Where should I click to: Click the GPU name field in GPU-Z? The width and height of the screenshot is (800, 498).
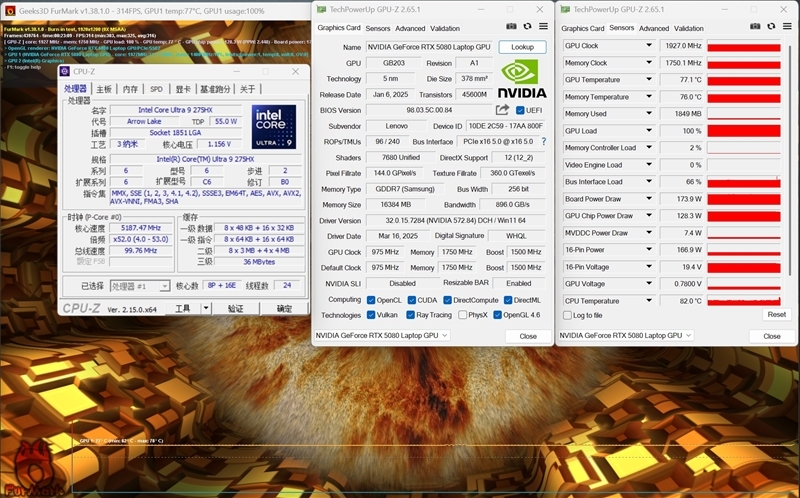tap(429, 47)
